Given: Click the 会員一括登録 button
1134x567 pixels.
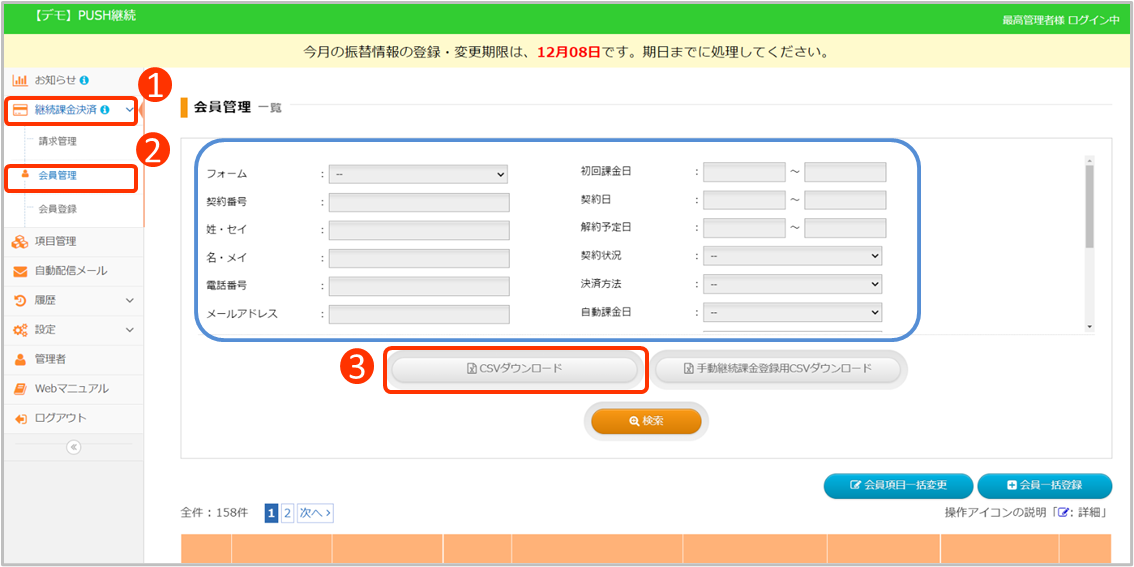Looking at the screenshot, I should click(x=1044, y=485).
